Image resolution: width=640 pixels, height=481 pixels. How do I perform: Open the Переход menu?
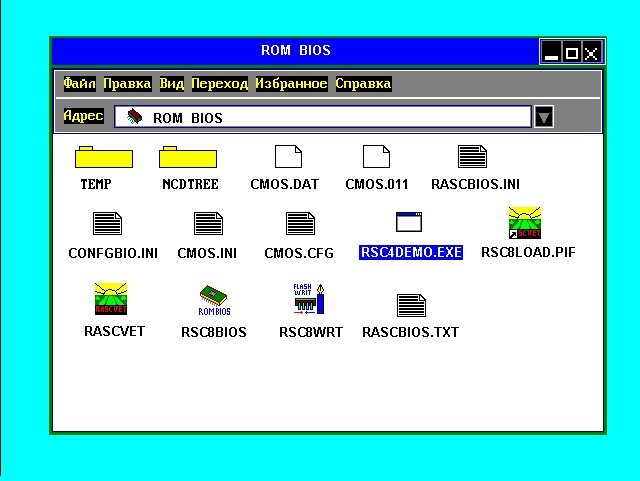coord(220,84)
